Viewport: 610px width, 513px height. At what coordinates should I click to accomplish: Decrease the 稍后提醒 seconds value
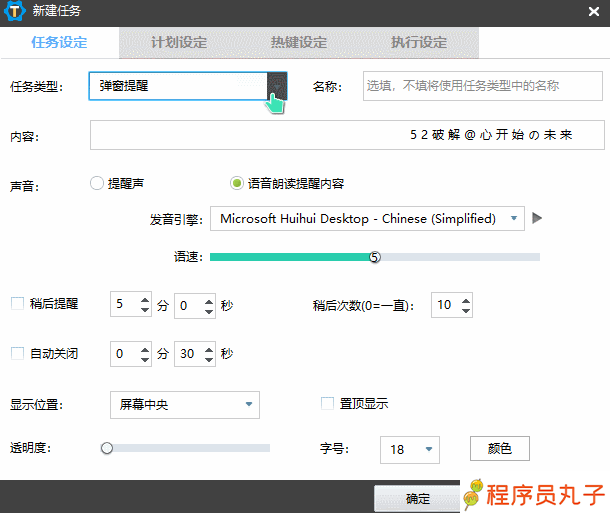[209, 312]
